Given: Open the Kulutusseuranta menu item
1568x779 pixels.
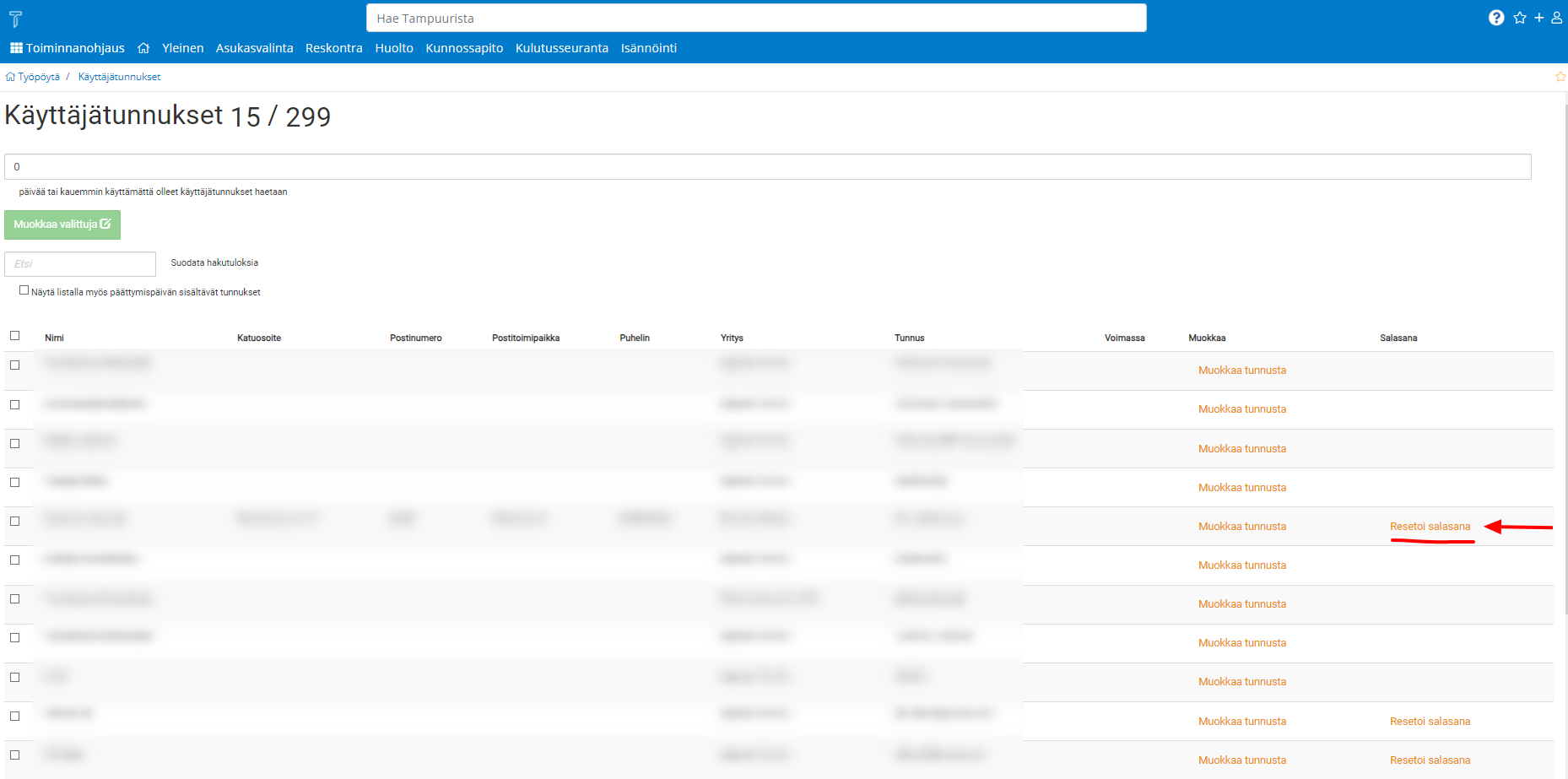Looking at the screenshot, I should (561, 48).
